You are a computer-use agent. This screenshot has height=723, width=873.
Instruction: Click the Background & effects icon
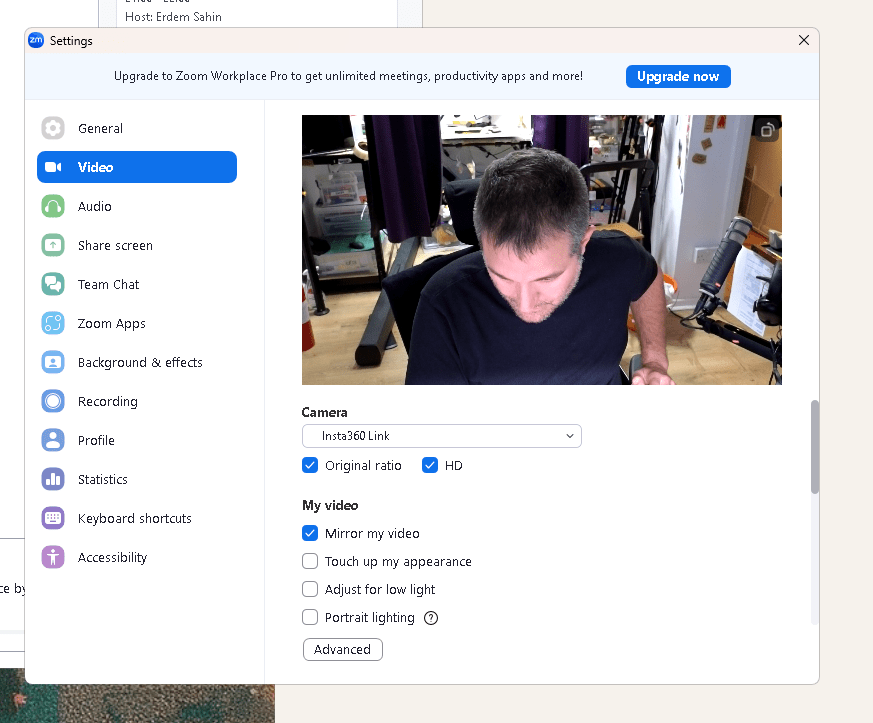click(53, 362)
